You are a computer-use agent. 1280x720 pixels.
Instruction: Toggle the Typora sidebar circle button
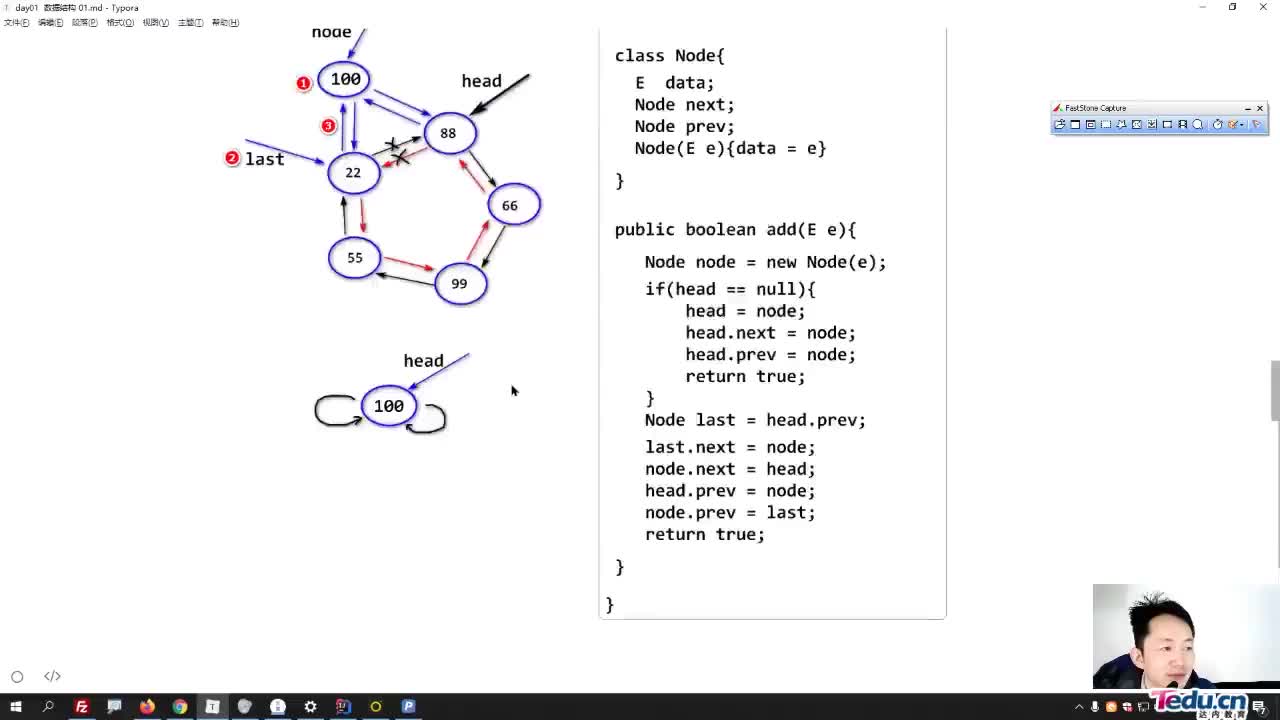pyautogui.click(x=17, y=676)
